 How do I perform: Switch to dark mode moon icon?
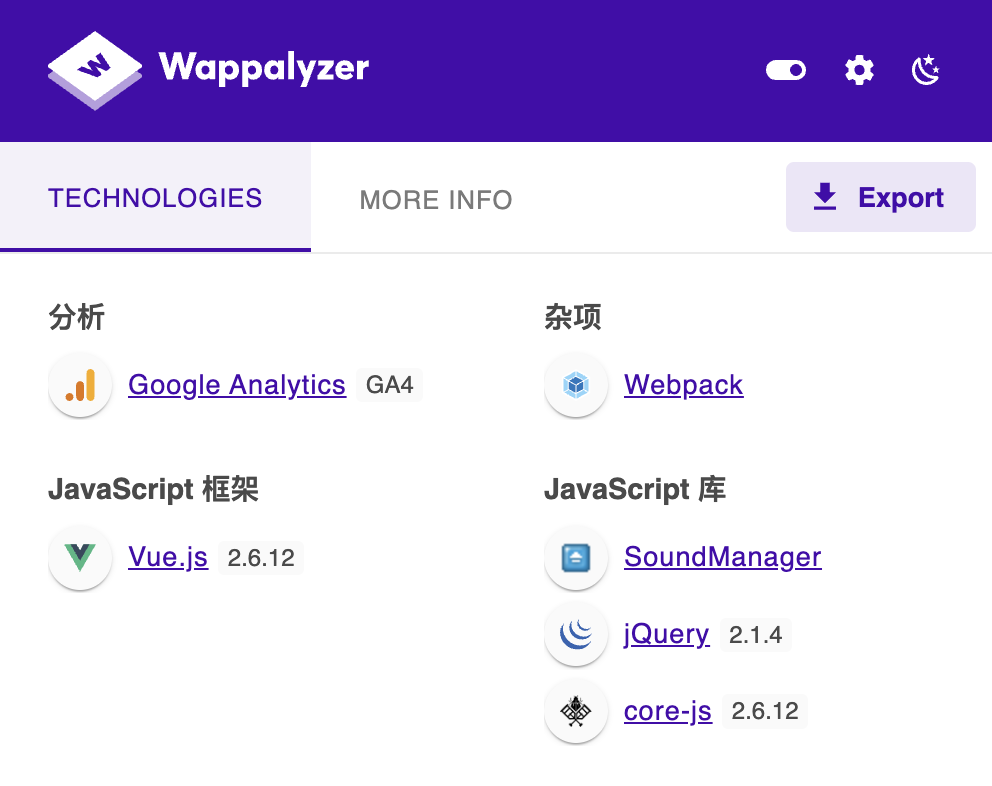point(926,70)
